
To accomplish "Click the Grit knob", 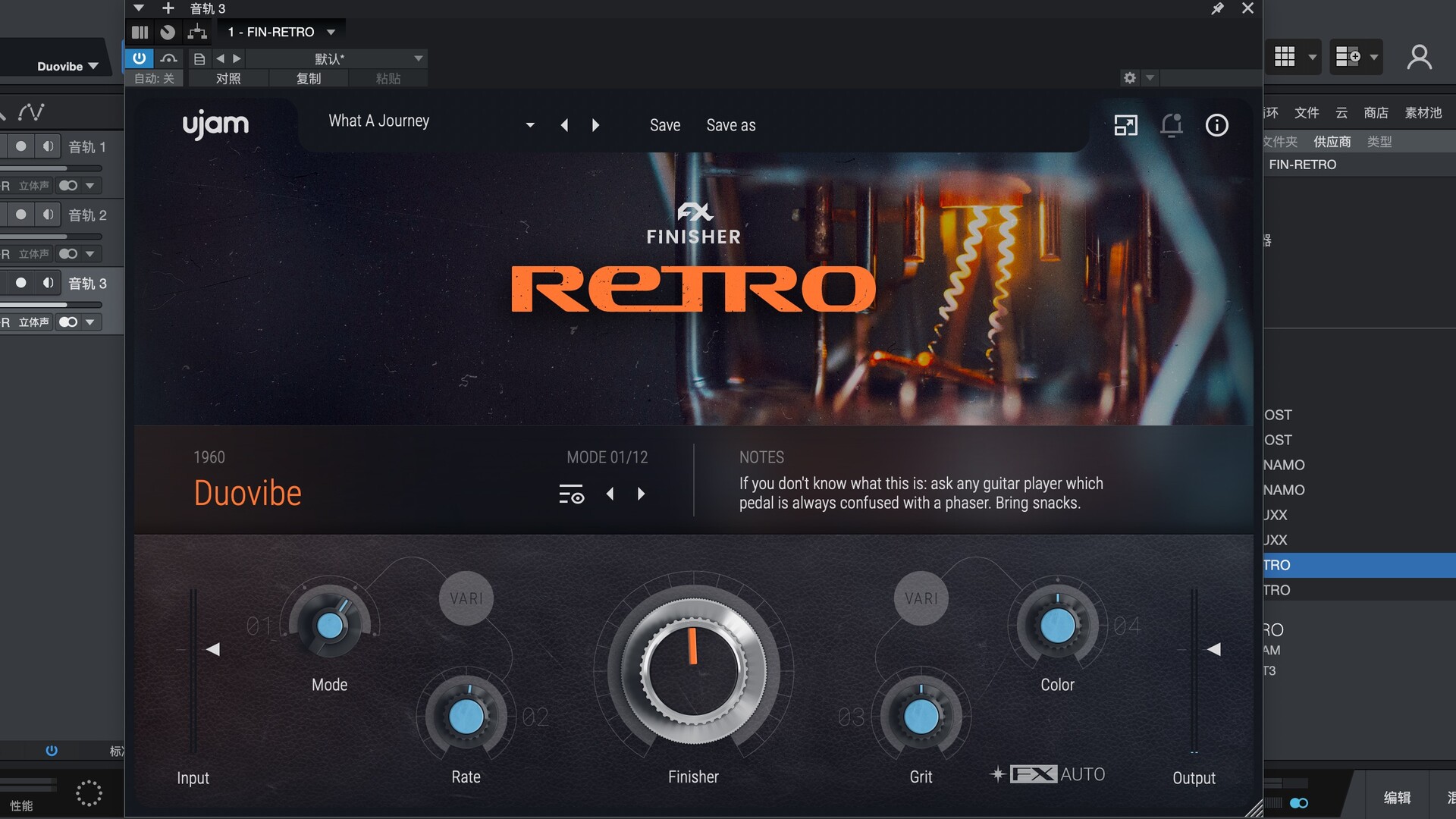I will [921, 717].
